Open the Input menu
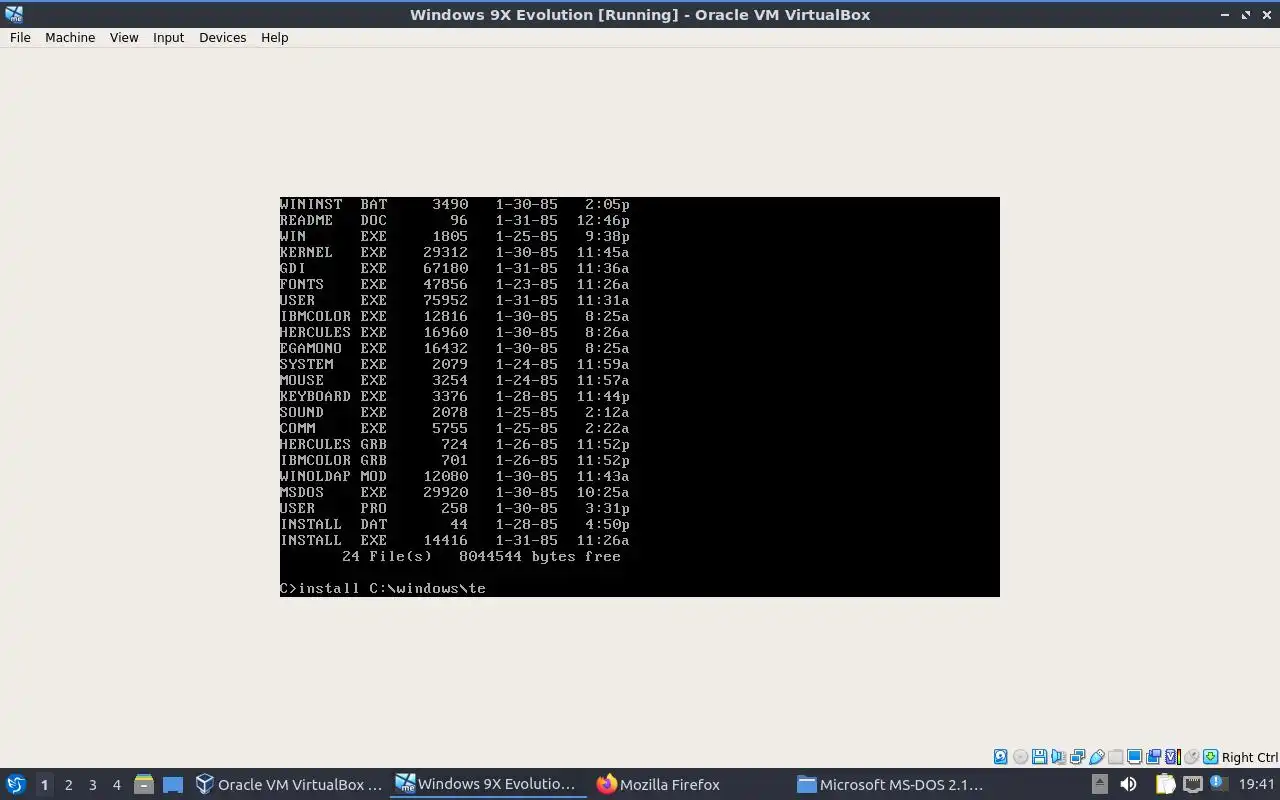This screenshot has height=800, width=1280. coord(168,37)
